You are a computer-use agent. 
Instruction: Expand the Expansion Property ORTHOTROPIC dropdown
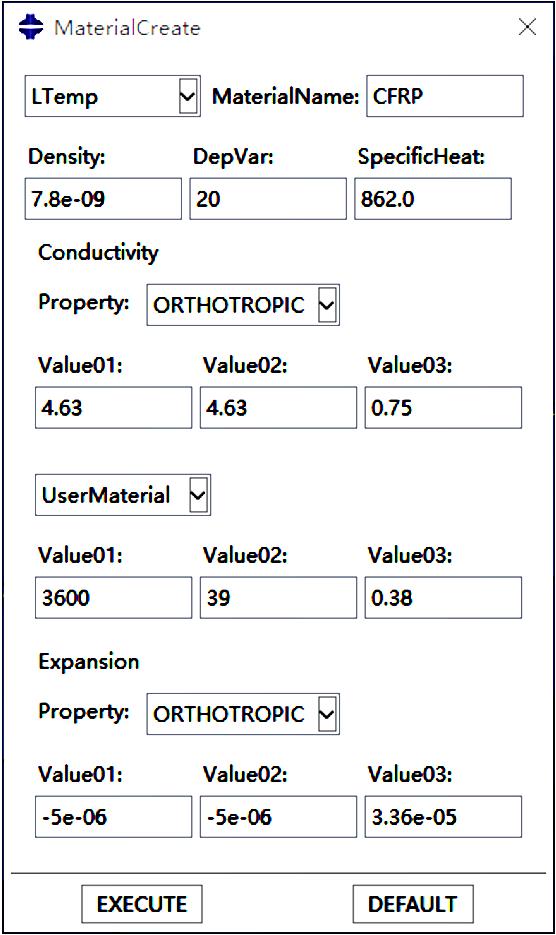tap(243, 714)
